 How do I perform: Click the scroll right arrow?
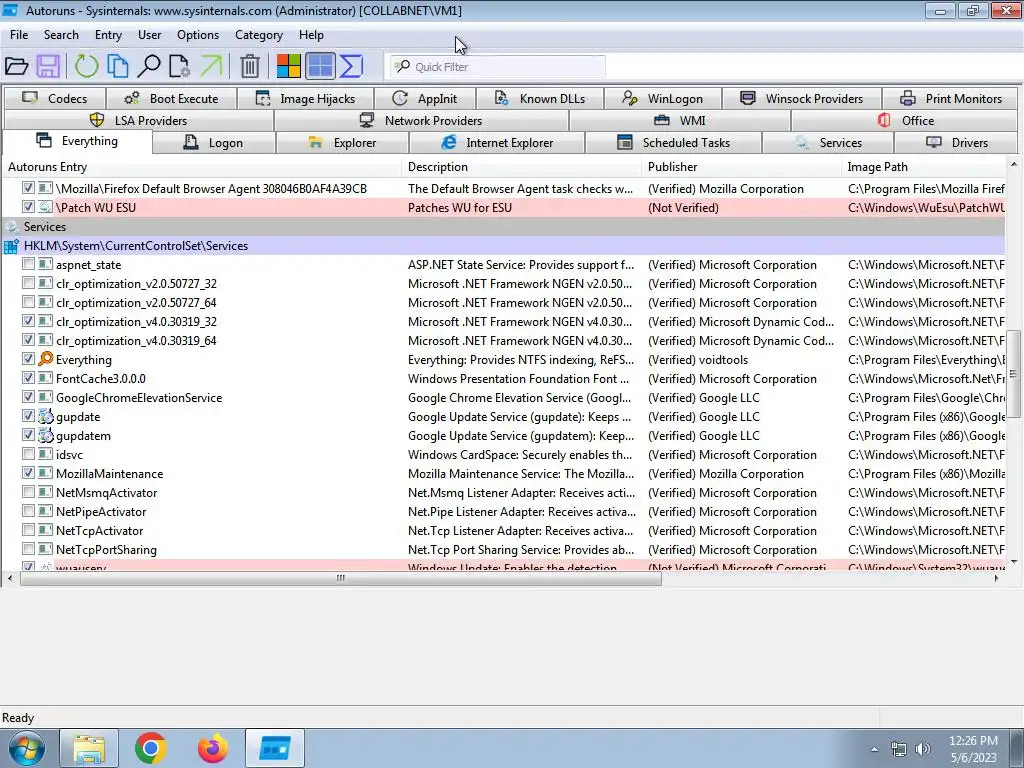[x=997, y=579]
